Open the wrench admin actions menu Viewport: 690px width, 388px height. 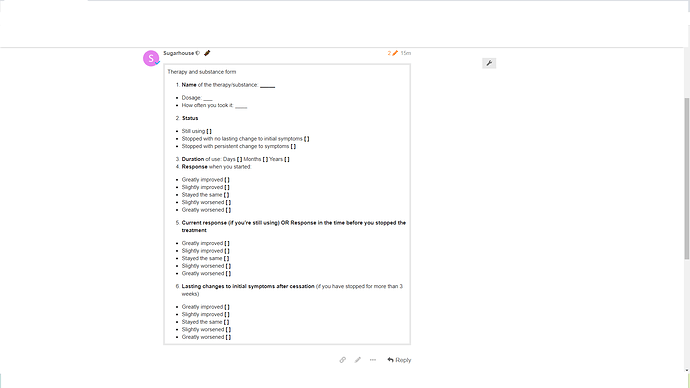click(489, 63)
